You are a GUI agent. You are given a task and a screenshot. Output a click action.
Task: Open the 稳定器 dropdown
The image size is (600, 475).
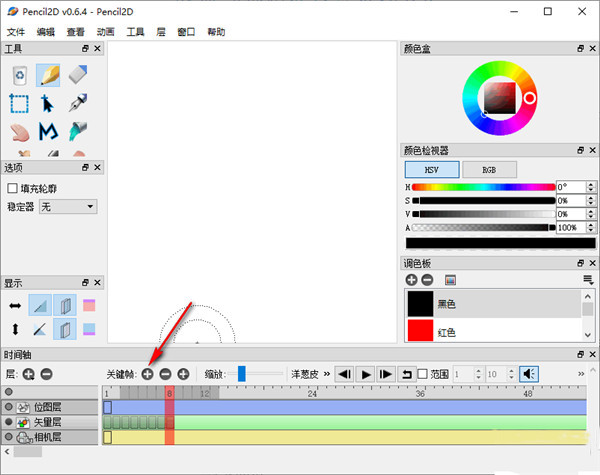pos(68,206)
